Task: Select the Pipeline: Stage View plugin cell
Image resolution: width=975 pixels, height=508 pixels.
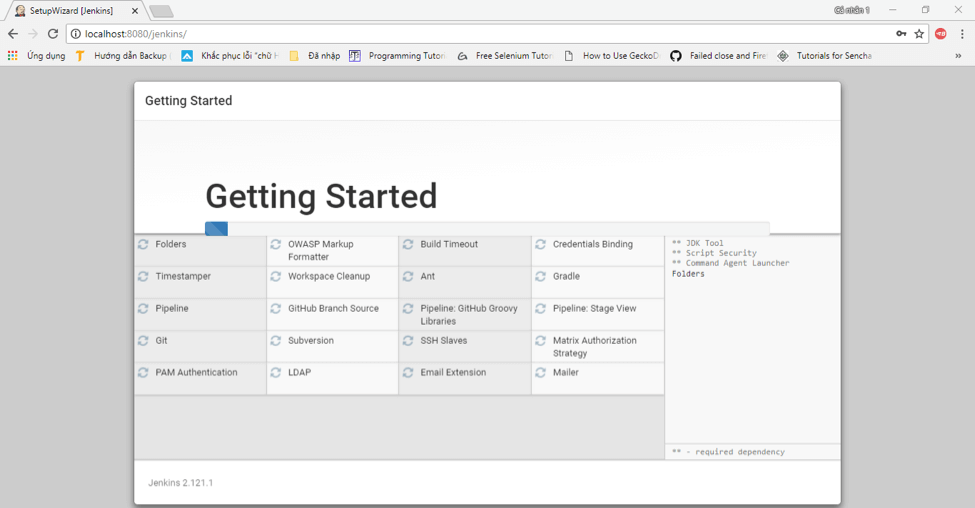Action: pyautogui.click(x=597, y=314)
